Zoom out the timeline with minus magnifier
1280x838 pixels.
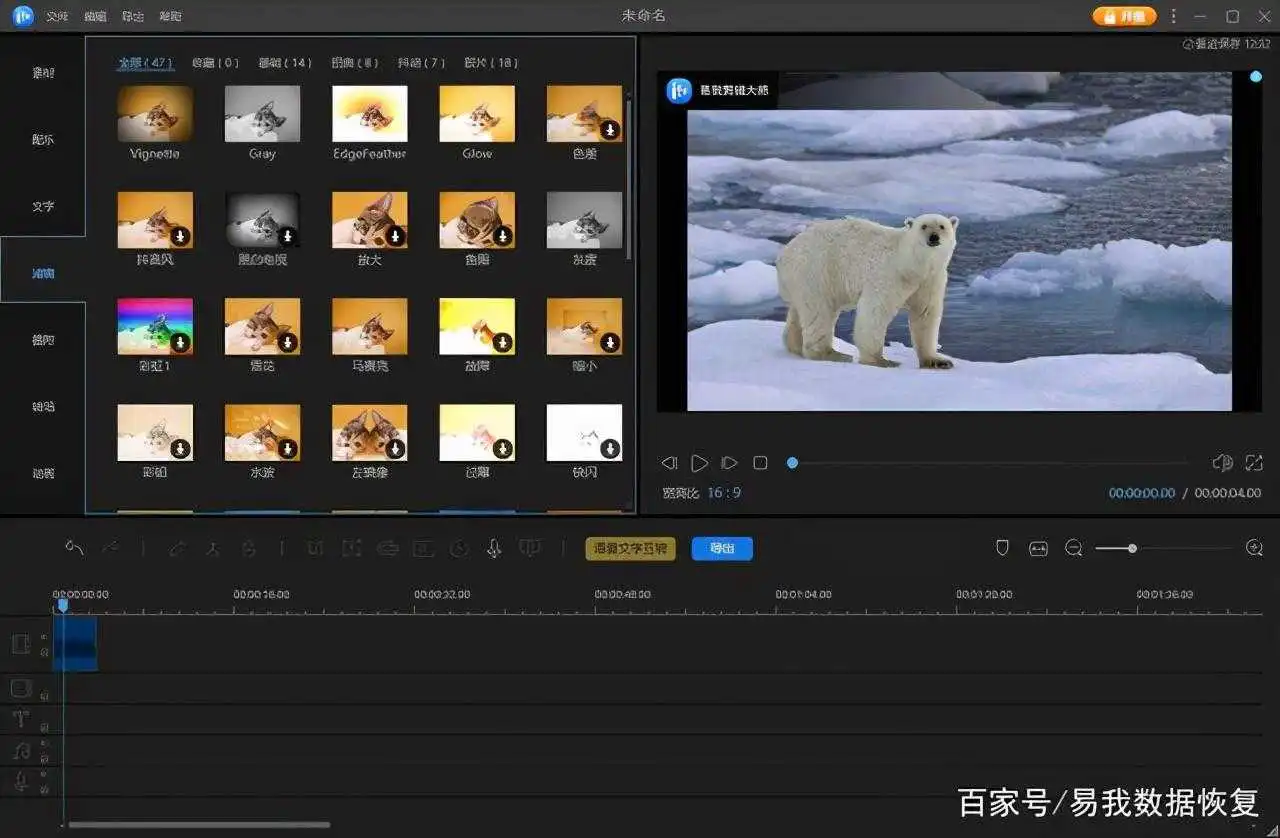click(x=1074, y=548)
